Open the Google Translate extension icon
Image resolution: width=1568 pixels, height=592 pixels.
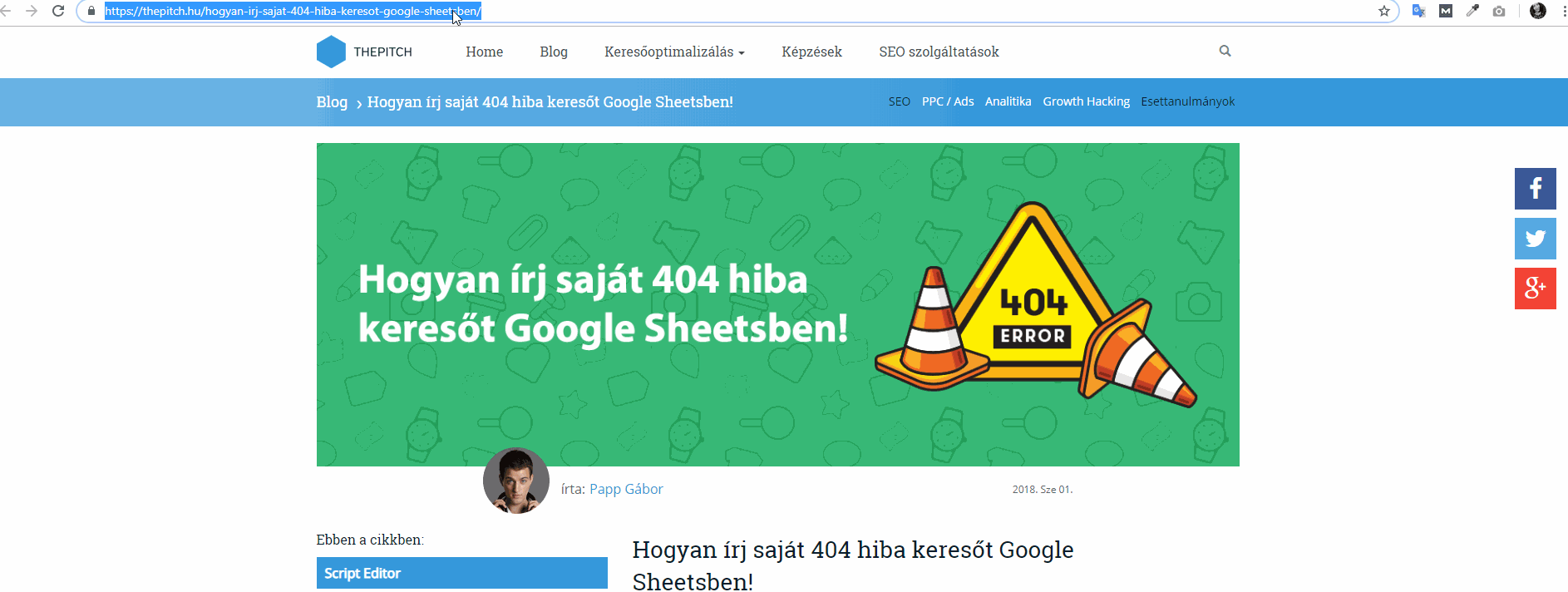[1419, 11]
